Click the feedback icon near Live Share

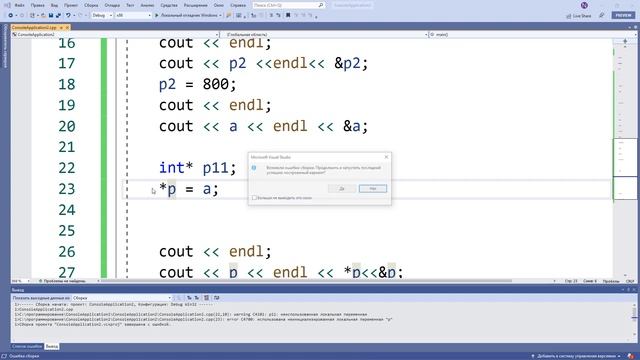coord(602,16)
